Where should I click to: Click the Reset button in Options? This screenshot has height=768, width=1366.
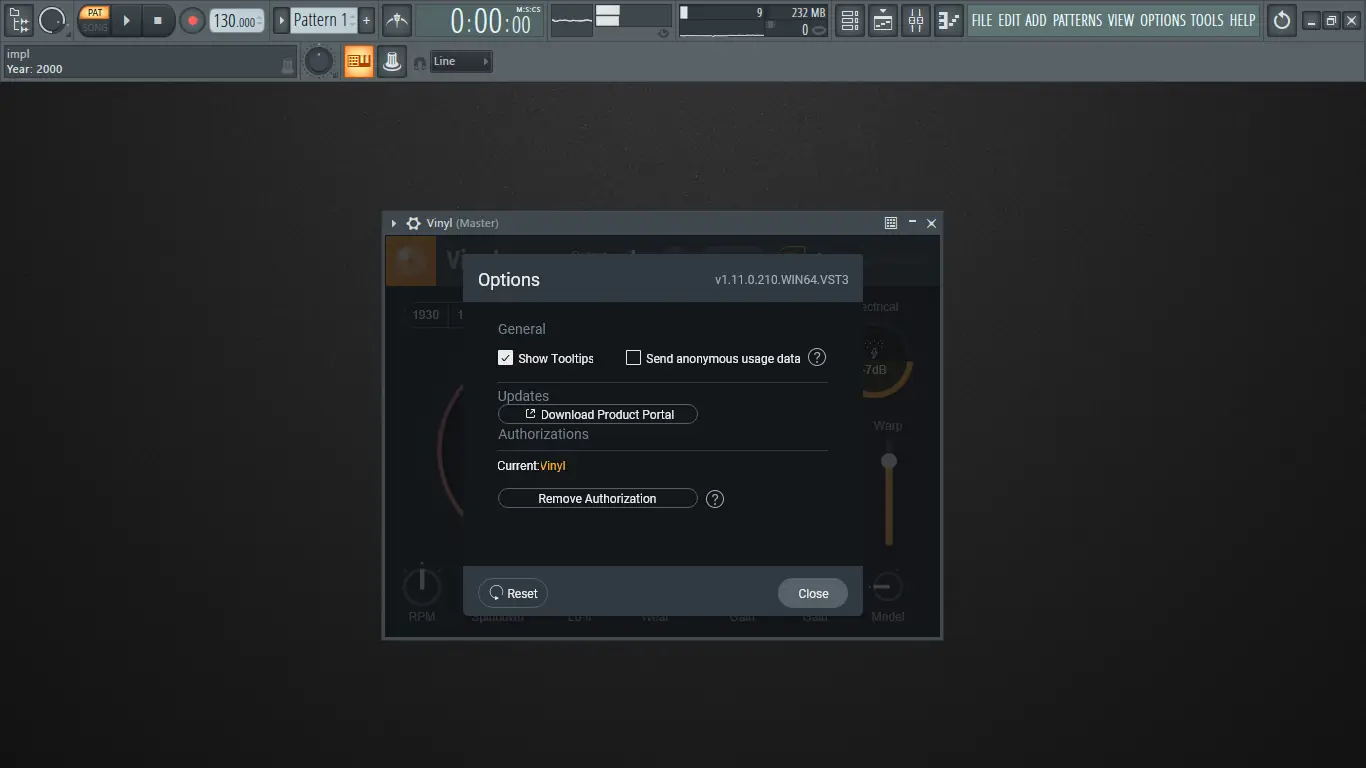coord(513,593)
